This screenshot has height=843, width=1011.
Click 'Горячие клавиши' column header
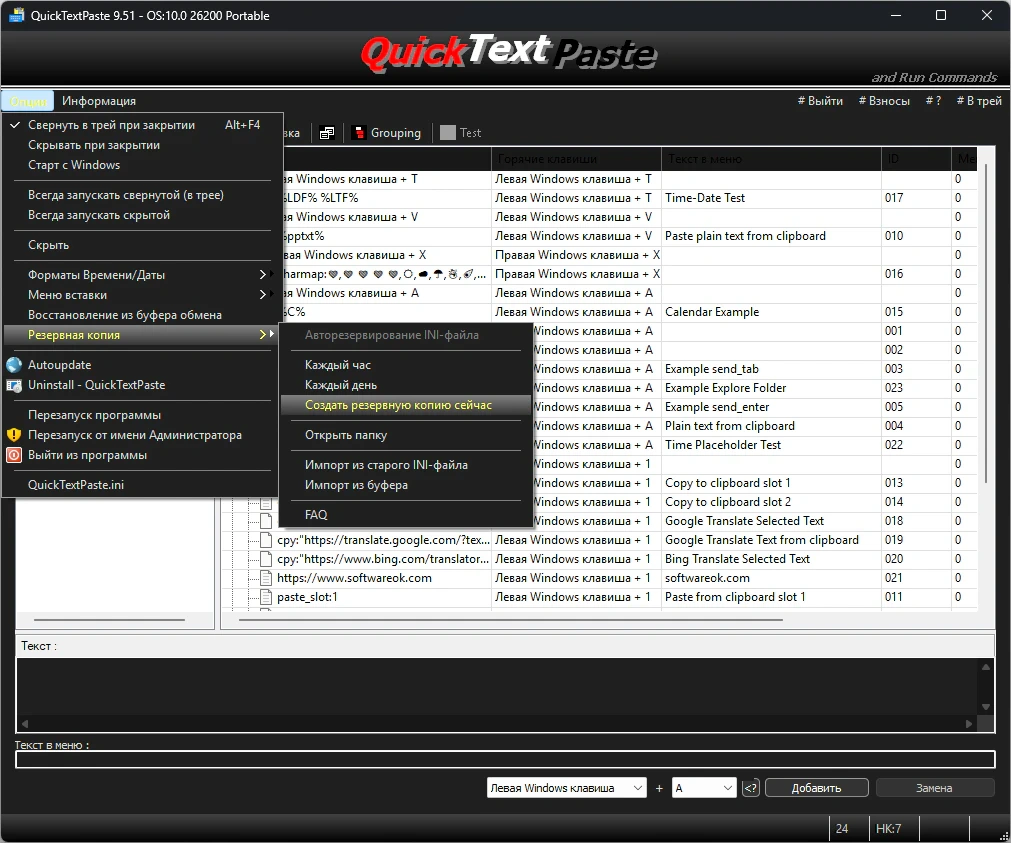[x=576, y=159]
